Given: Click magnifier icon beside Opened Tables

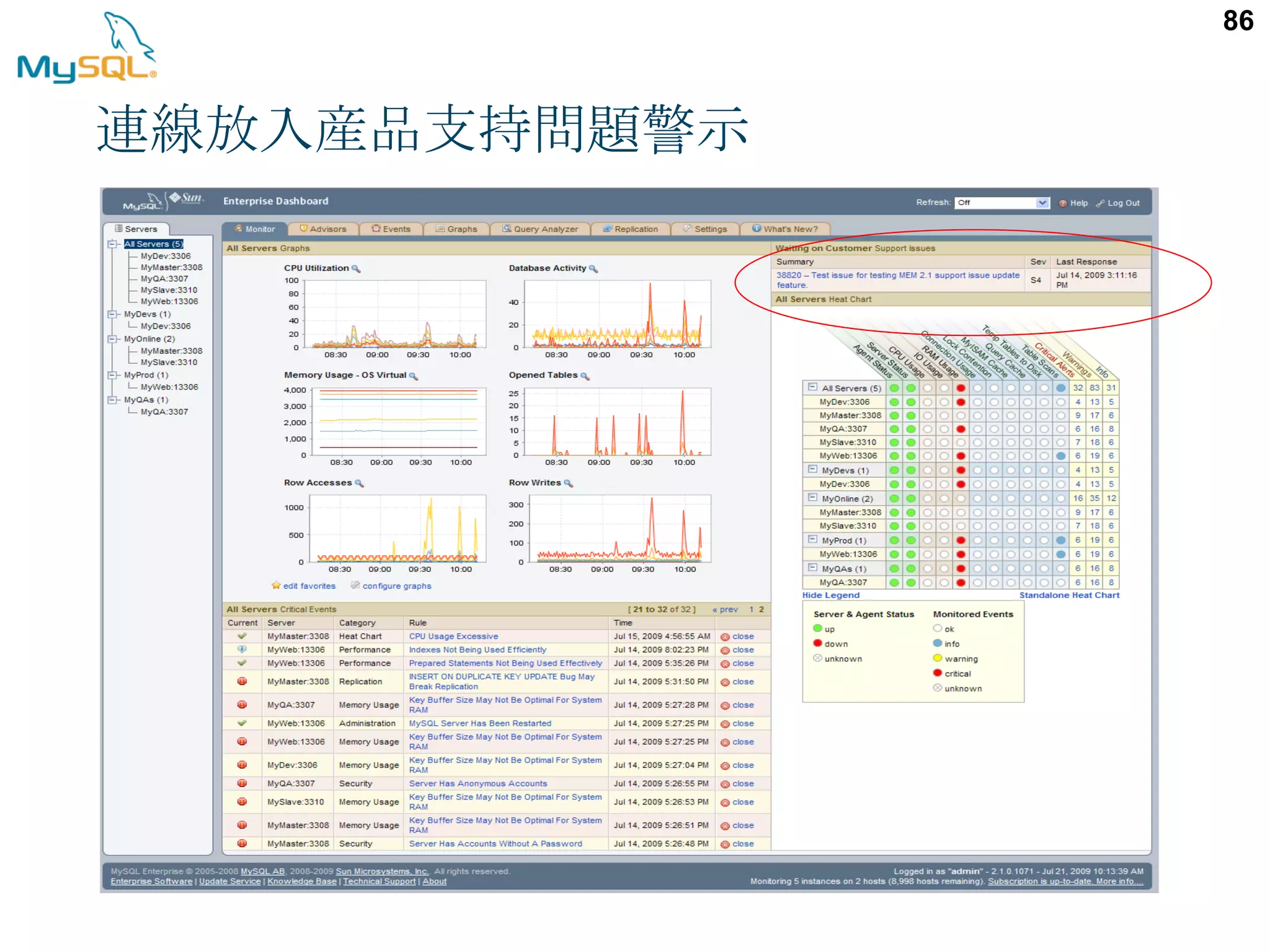Looking at the screenshot, I should click(585, 376).
